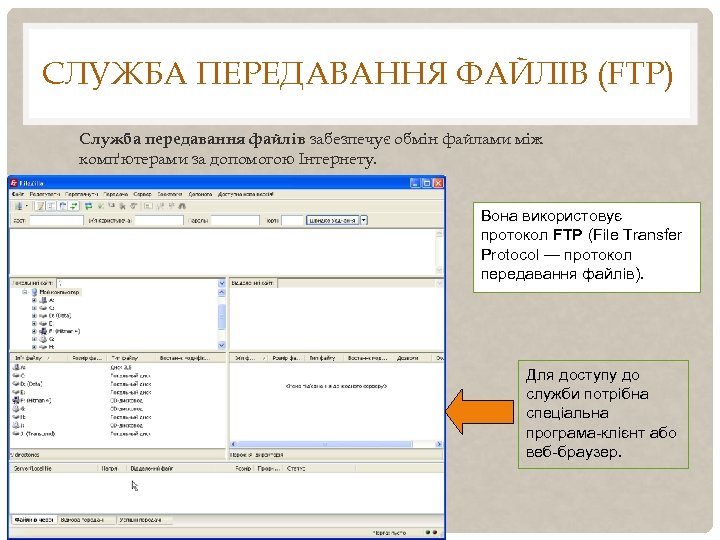Click the binoculars file search toolbar icon
This screenshot has height=540, width=720.
[x=182, y=206]
